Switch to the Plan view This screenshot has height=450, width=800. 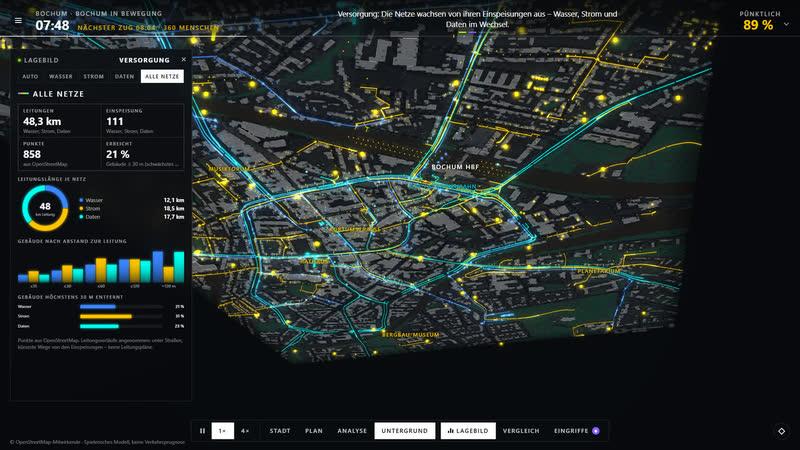[314, 431]
